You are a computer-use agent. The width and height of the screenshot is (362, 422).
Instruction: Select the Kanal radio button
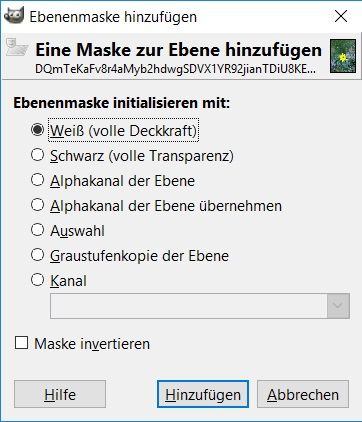click(x=37, y=280)
